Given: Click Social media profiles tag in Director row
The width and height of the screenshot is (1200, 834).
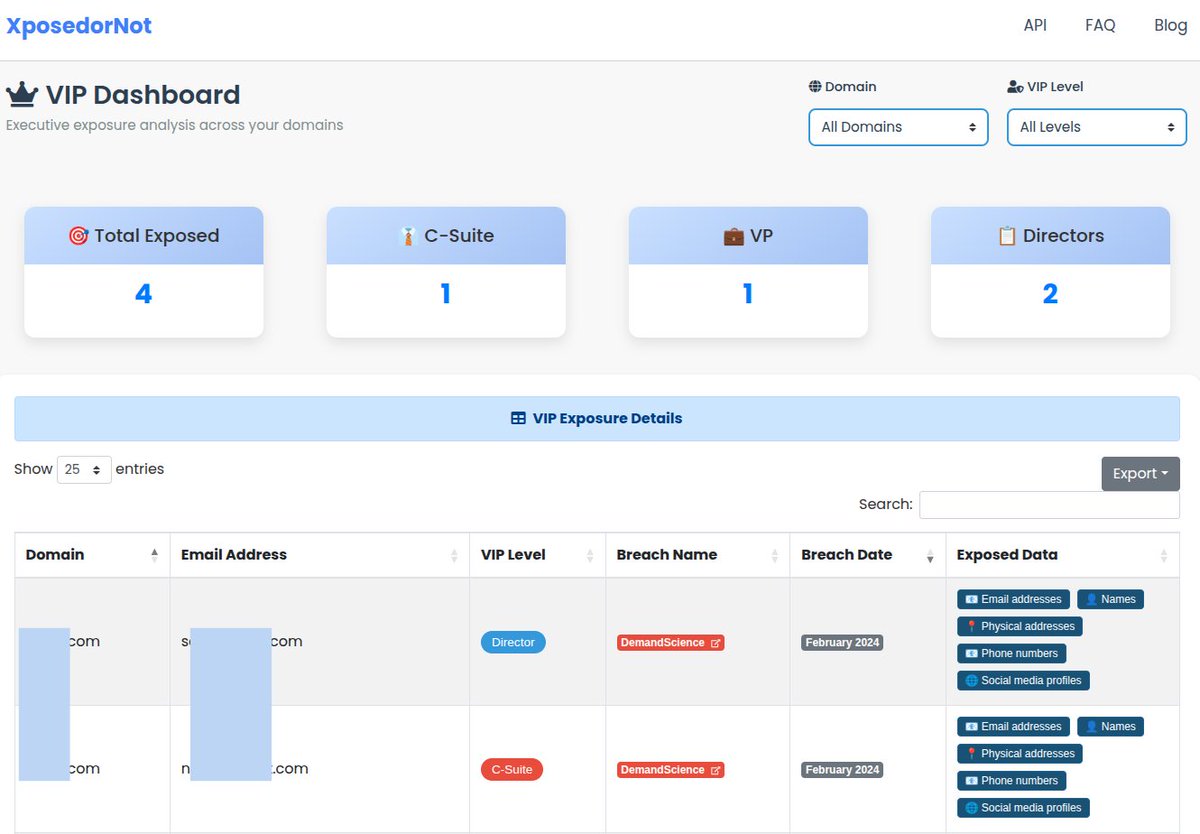Looking at the screenshot, I should point(1023,680).
